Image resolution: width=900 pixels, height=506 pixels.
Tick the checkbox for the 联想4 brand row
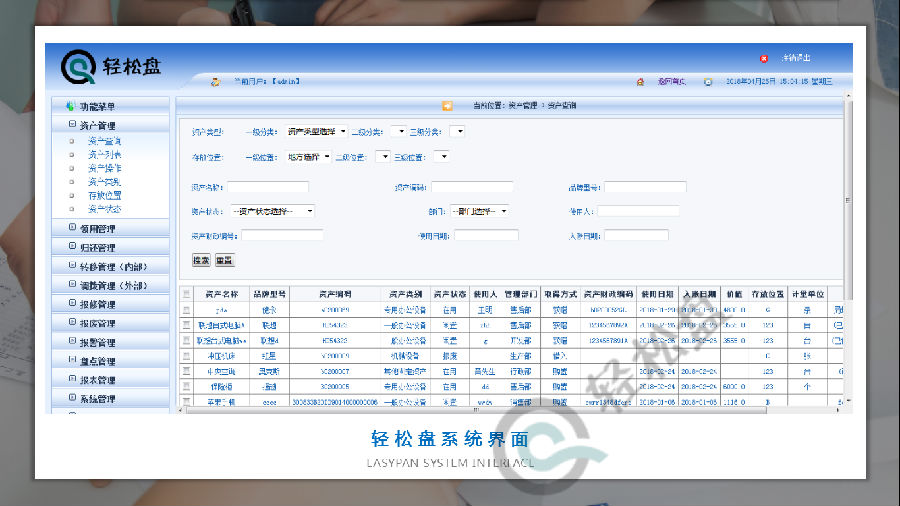[x=186, y=340]
